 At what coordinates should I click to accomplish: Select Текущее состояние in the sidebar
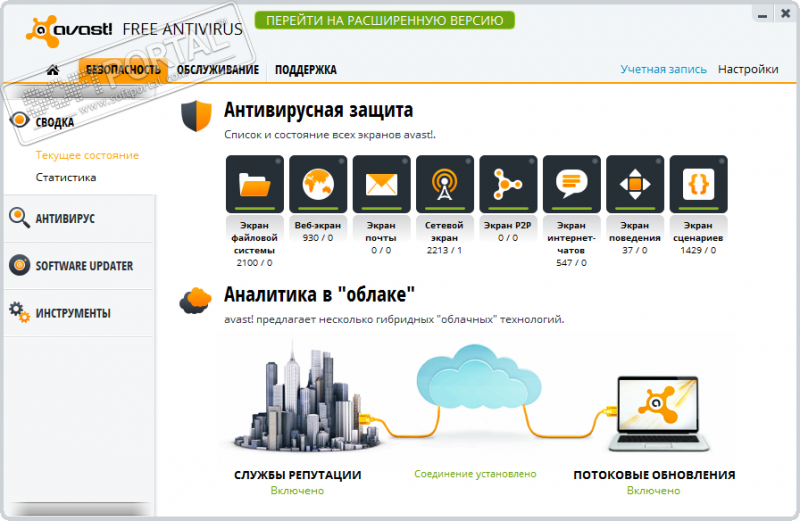[87, 155]
